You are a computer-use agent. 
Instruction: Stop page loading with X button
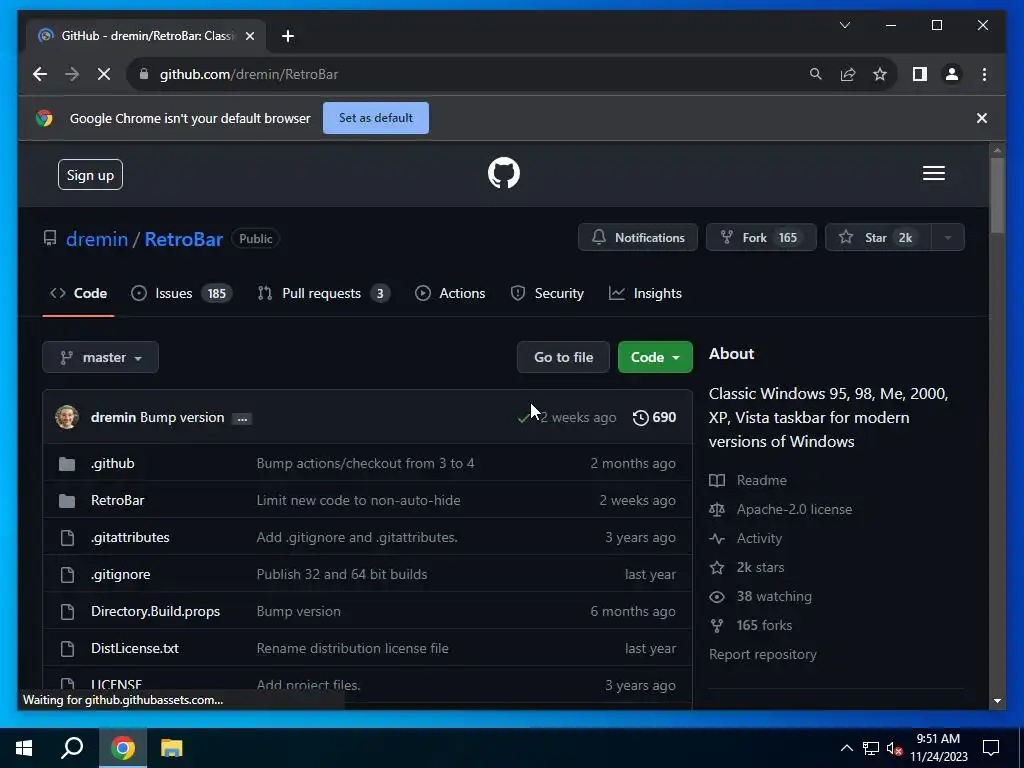click(x=104, y=74)
